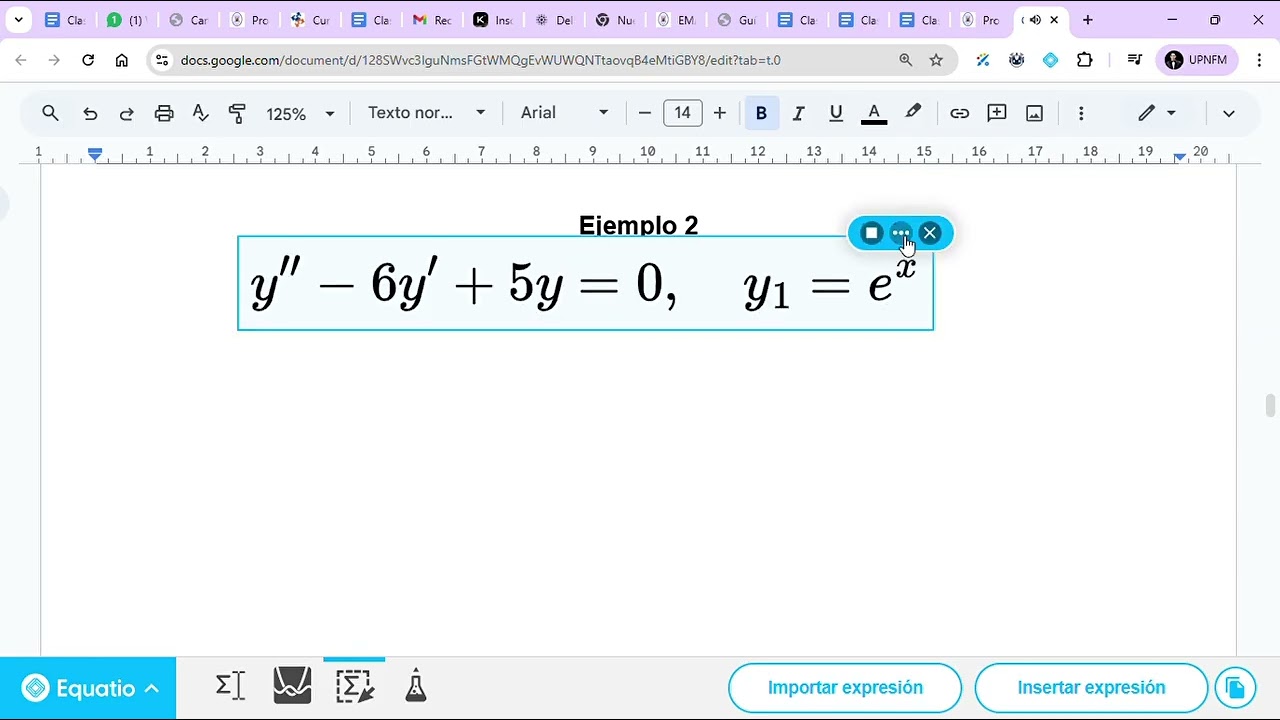Screen dimensions: 1280x720
Task: Insert a link
Action: pyautogui.click(x=959, y=113)
